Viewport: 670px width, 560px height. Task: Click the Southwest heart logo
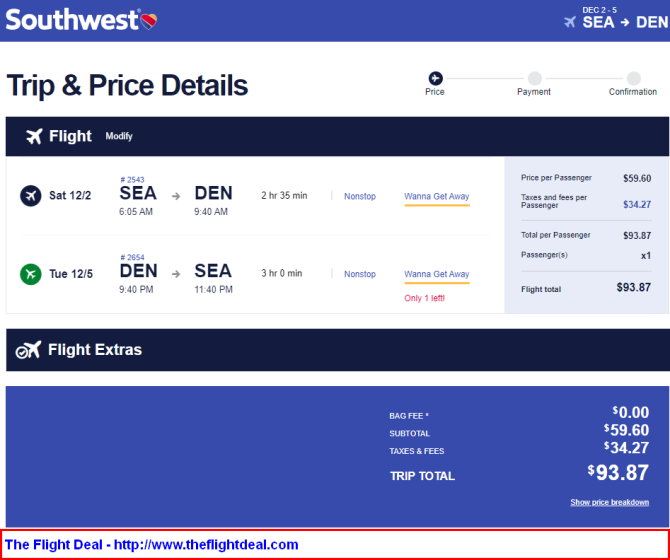click(x=149, y=21)
